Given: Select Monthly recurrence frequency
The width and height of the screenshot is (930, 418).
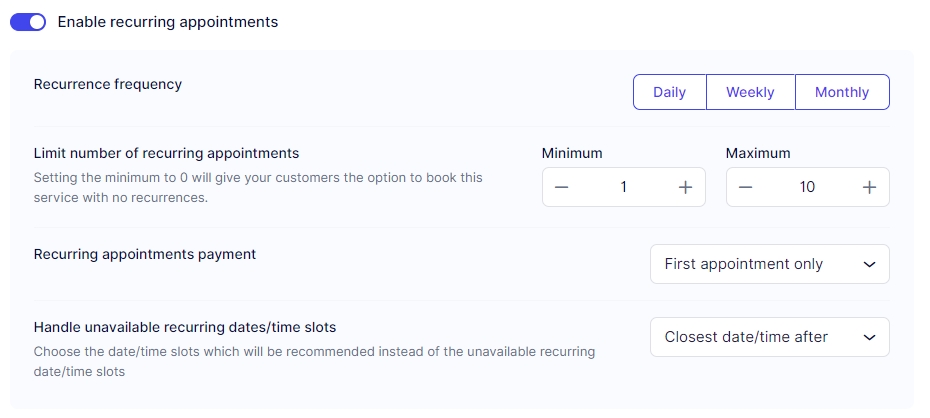Looking at the screenshot, I should coord(842,92).
